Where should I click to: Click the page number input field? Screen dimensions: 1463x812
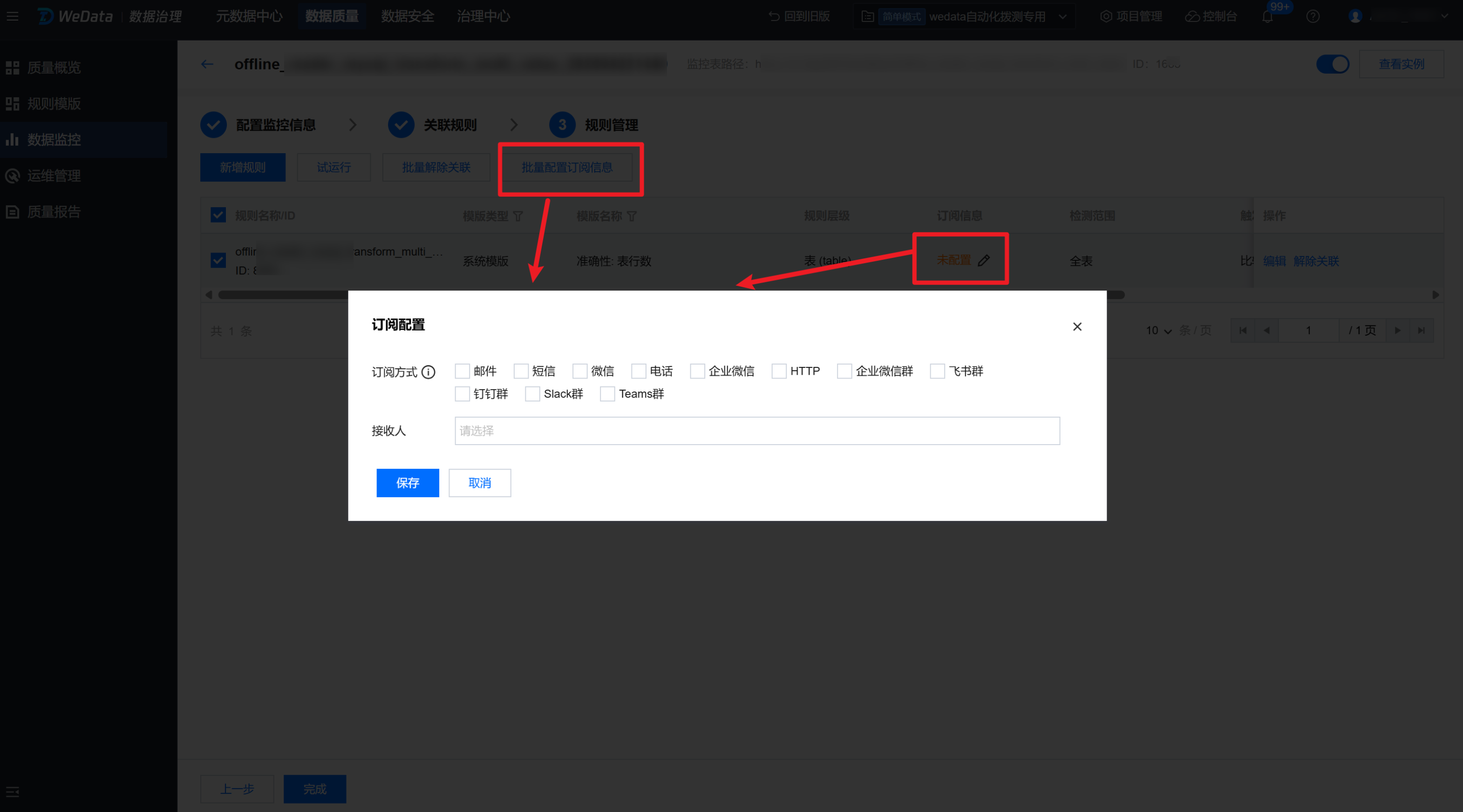coord(1308,331)
